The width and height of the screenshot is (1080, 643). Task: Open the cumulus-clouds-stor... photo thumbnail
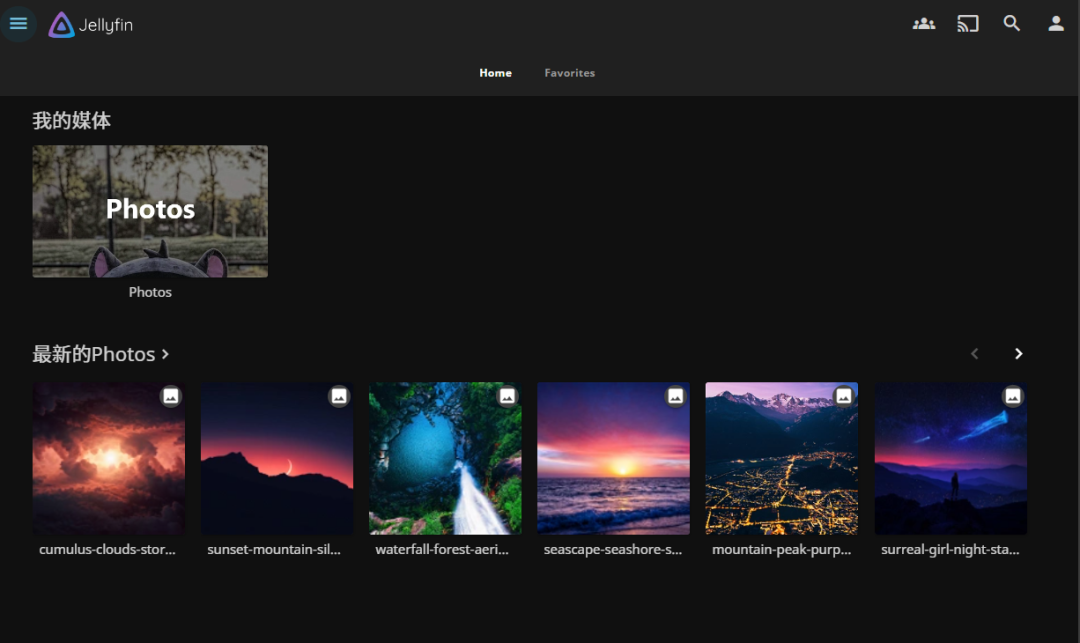tap(109, 458)
